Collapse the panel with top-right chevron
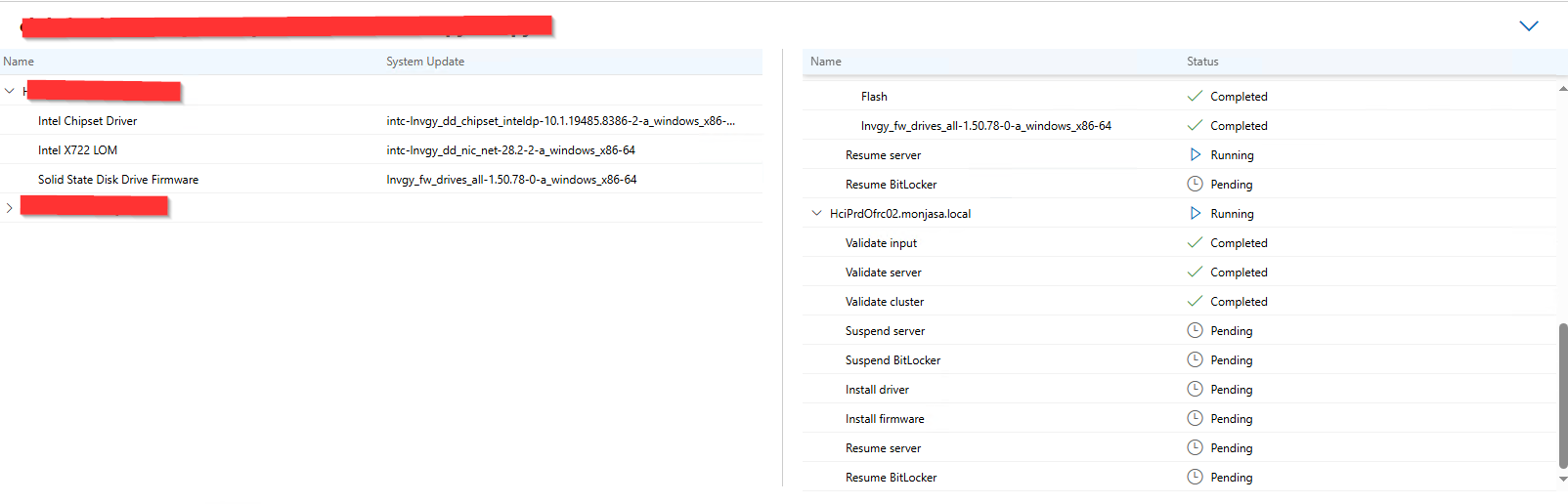 point(1529,26)
